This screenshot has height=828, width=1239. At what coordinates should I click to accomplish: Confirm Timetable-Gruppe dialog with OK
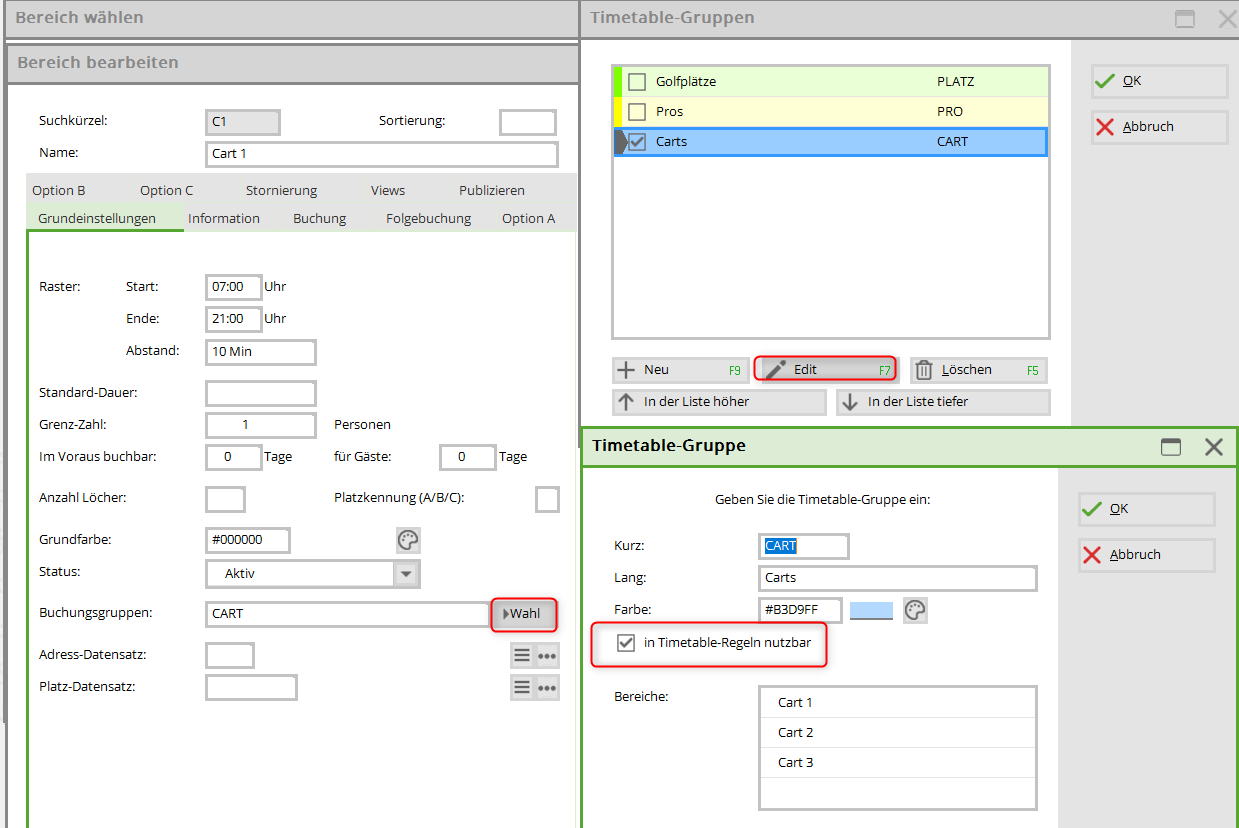click(1146, 509)
